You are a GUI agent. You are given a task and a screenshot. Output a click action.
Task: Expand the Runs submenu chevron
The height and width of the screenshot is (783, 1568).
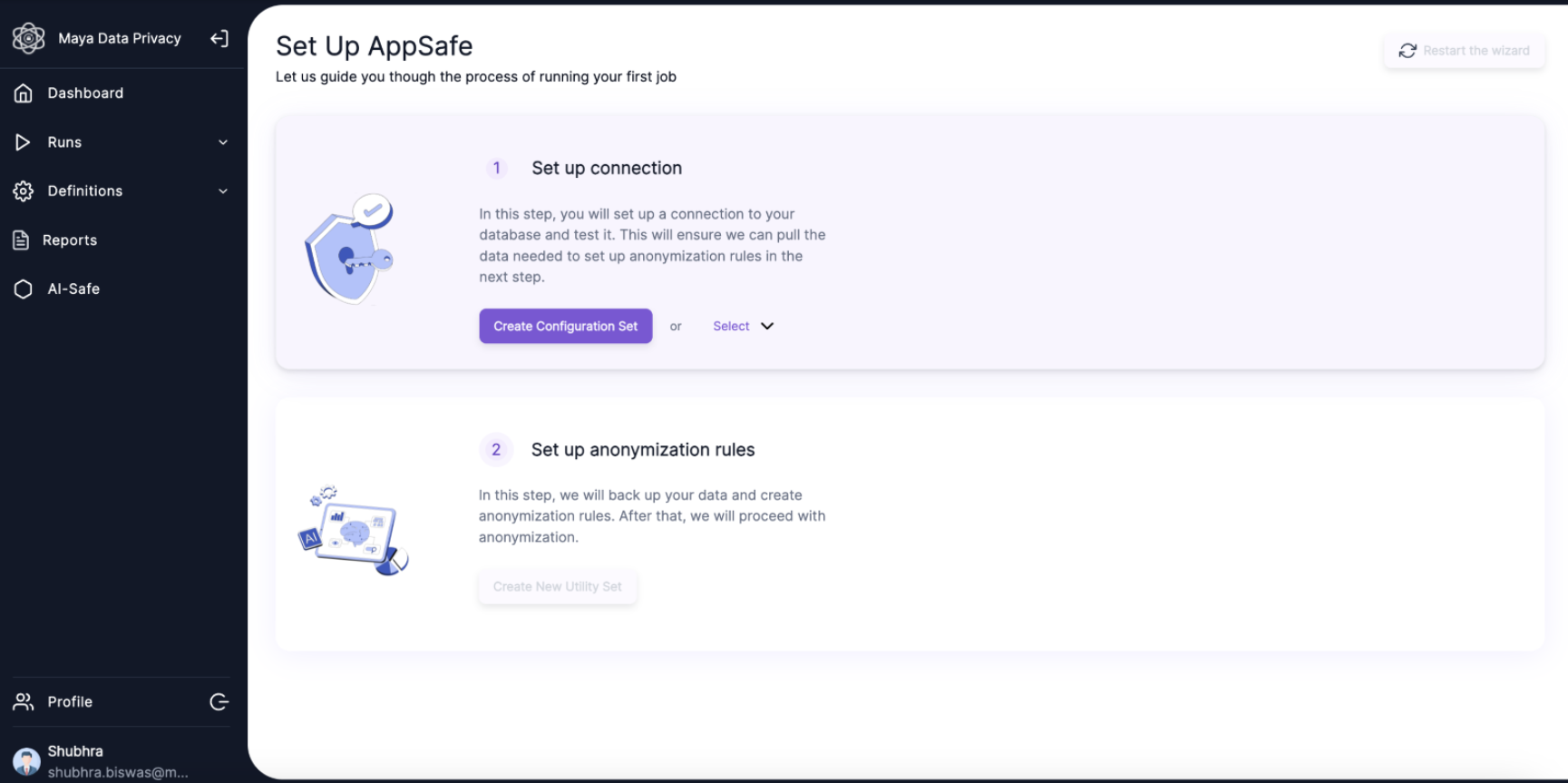223,142
